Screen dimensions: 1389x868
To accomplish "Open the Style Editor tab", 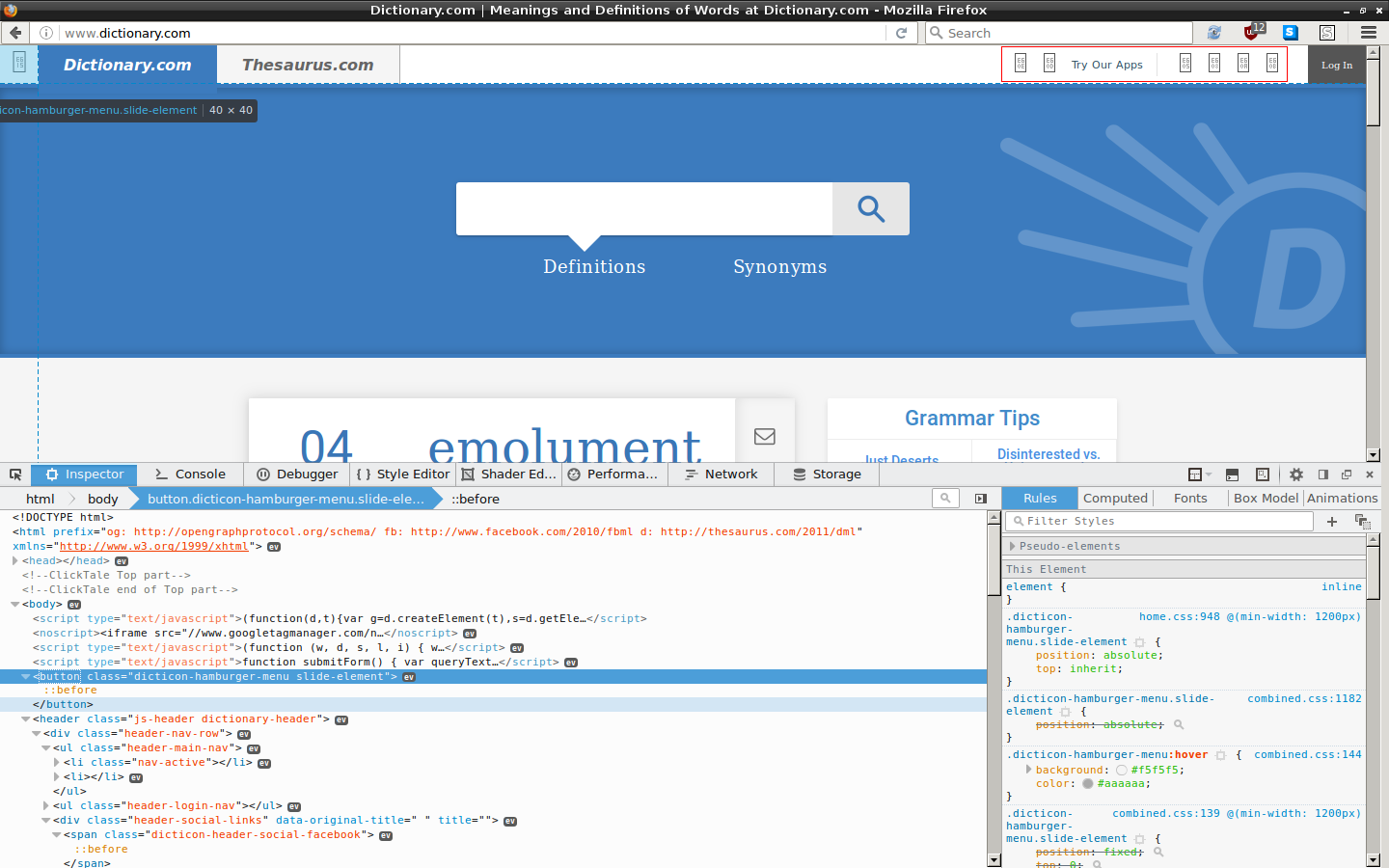I will (x=403, y=475).
